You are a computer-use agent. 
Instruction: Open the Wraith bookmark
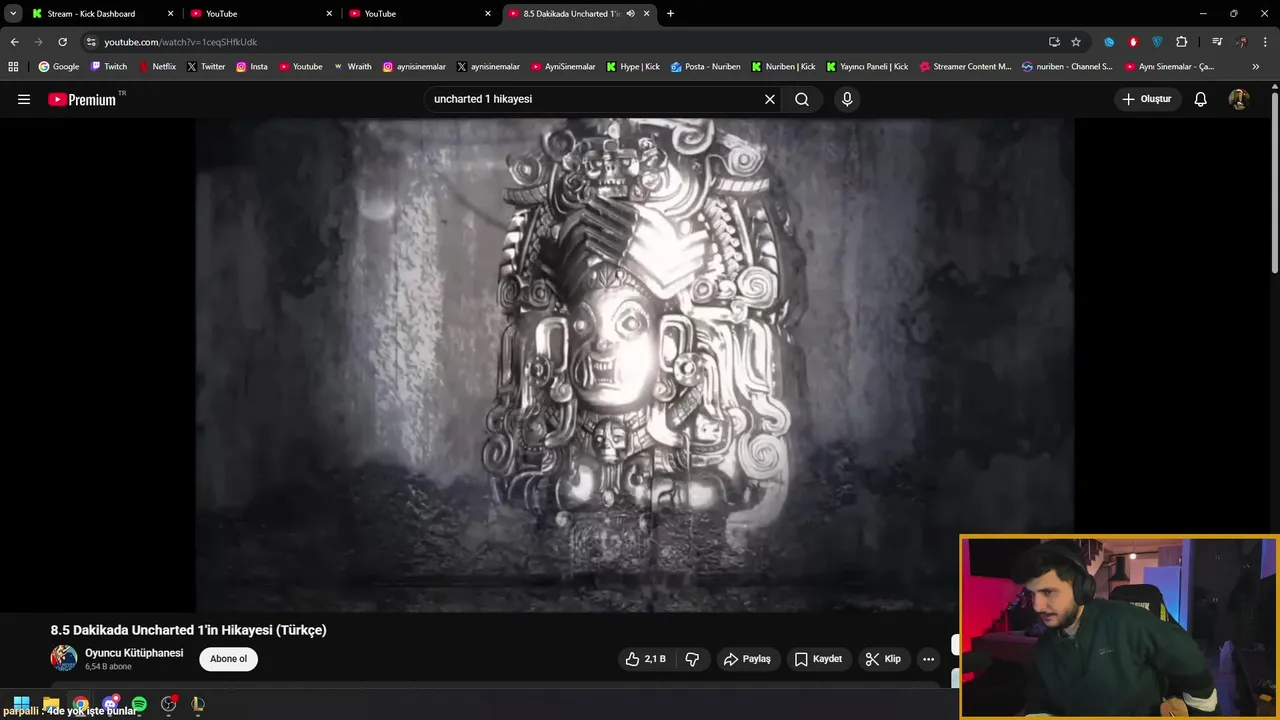pyautogui.click(x=352, y=67)
